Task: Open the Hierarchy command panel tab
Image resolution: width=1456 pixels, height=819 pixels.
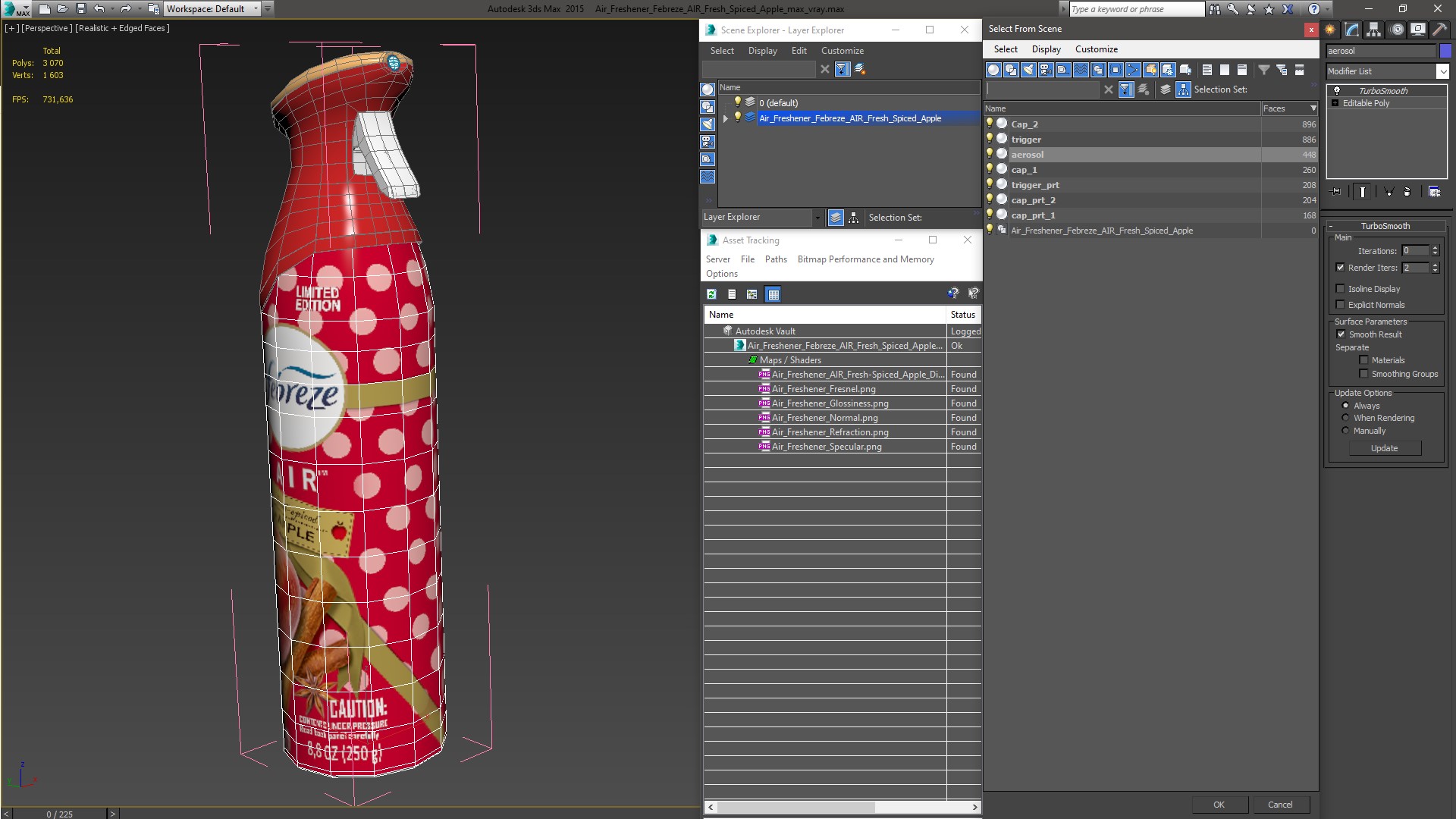Action: pyautogui.click(x=1374, y=30)
